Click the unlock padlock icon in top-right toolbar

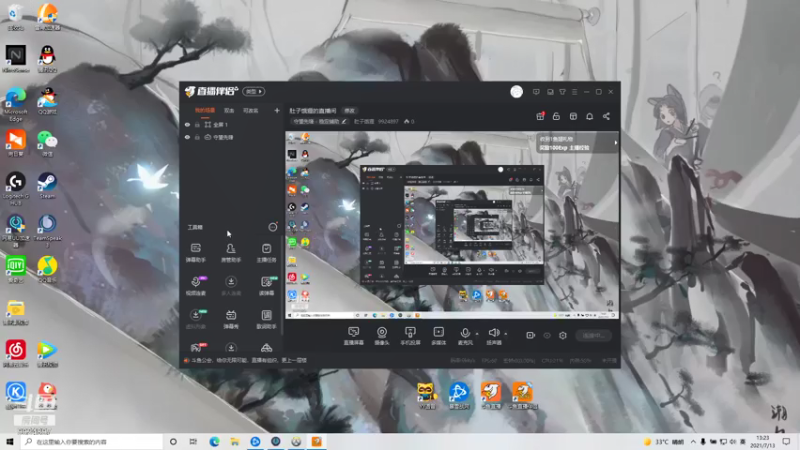556,116
